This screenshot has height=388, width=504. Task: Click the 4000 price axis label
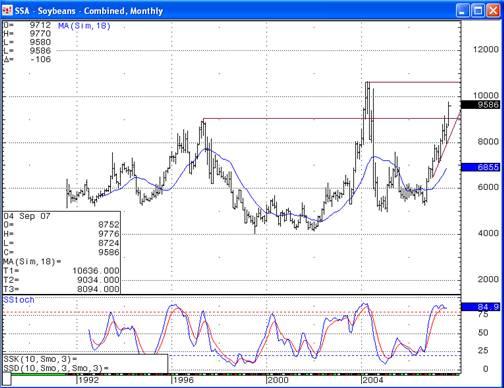click(x=488, y=233)
